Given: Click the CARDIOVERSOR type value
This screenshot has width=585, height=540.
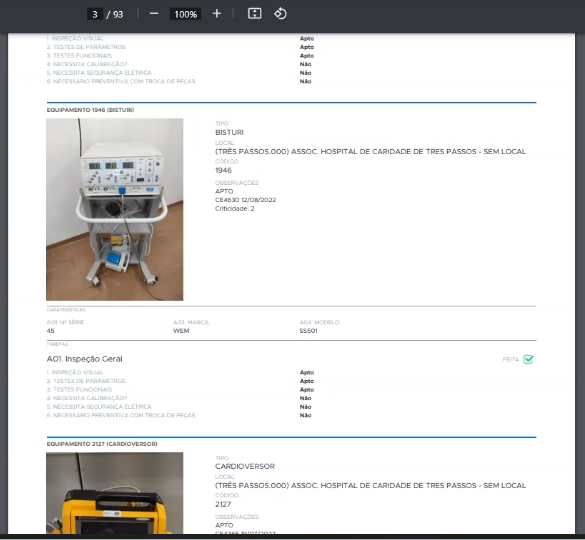Looking at the screenshot, I should pyautogui.click(x=245, y=466).
